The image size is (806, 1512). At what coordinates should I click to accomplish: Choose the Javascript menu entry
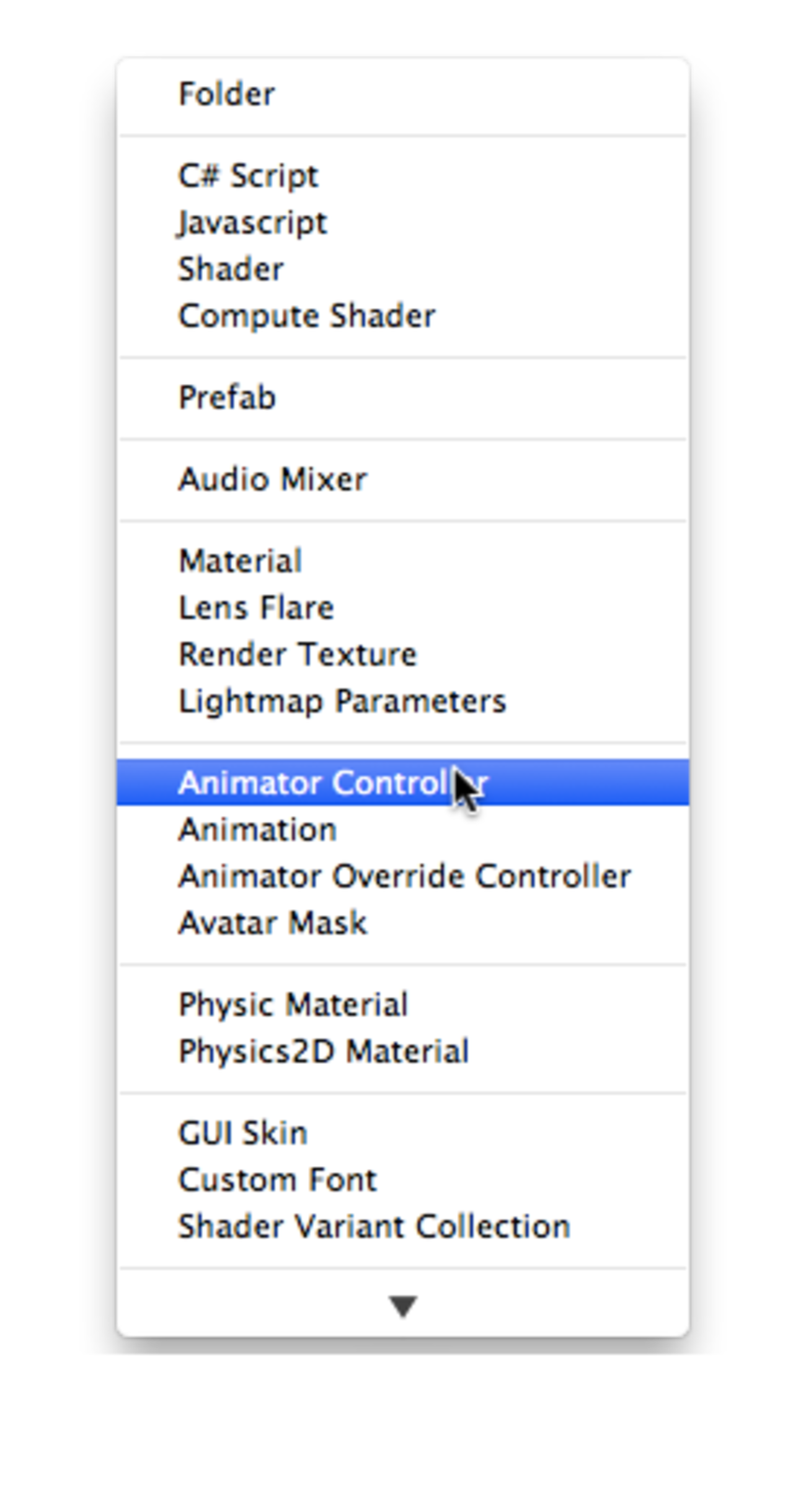tap(252, 223)
